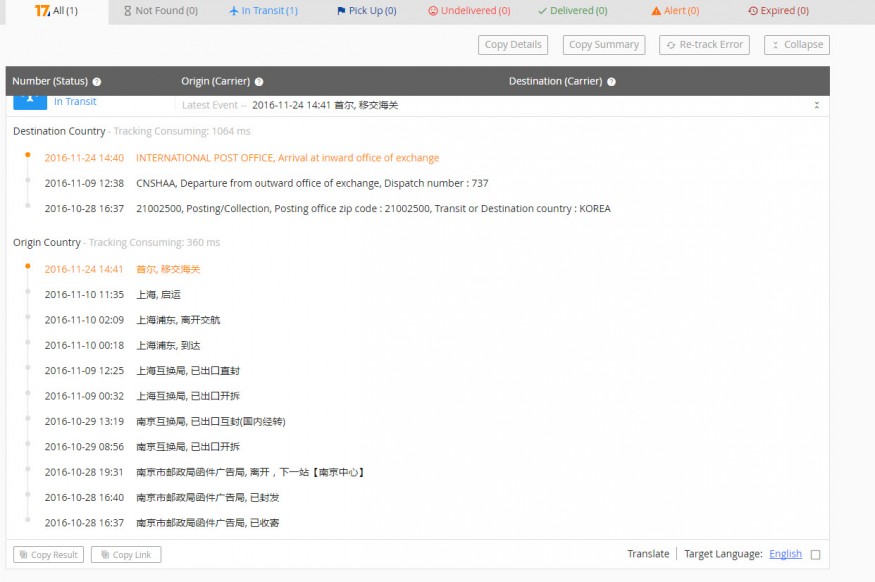Collapse the tracking row with chevron arrow
Image resolution: width=875 pixels, height=582 pixels.
click(816, 105)
